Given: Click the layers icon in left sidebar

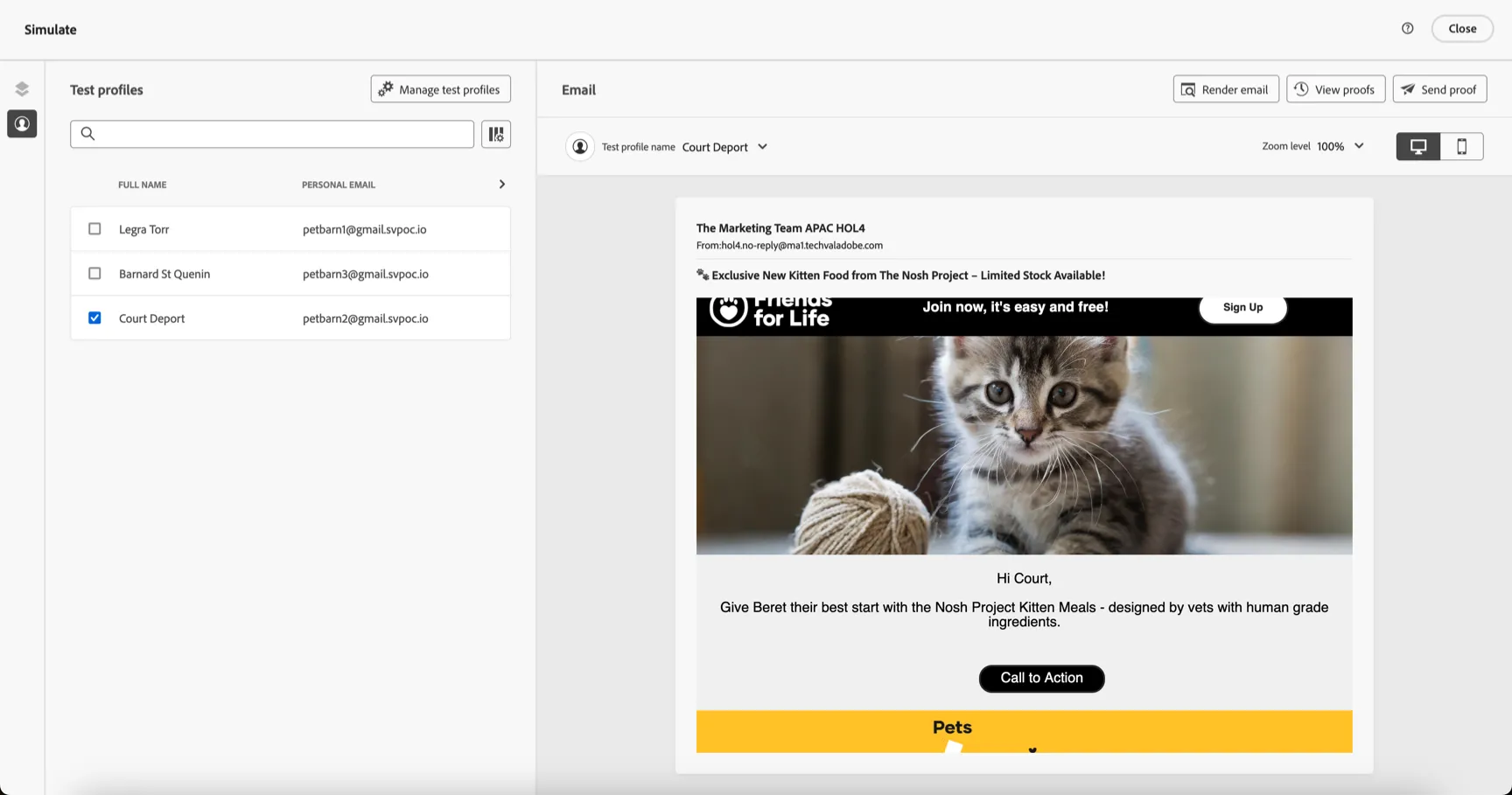Looking at the screenshot, I should 22,89.
